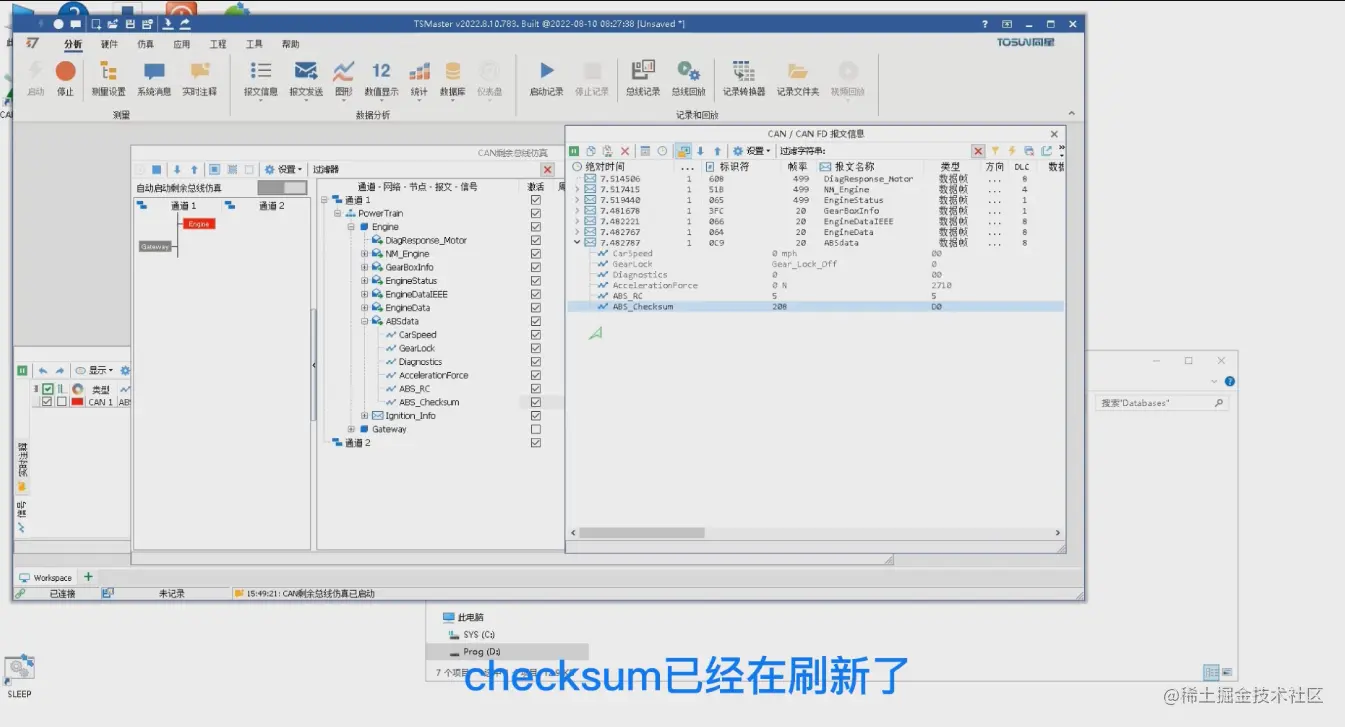This screenshot has height=727, width=1345.
Task: Switch to 仿真 ribbon tab
Action: pyautogui.click(x=145, y=44)
